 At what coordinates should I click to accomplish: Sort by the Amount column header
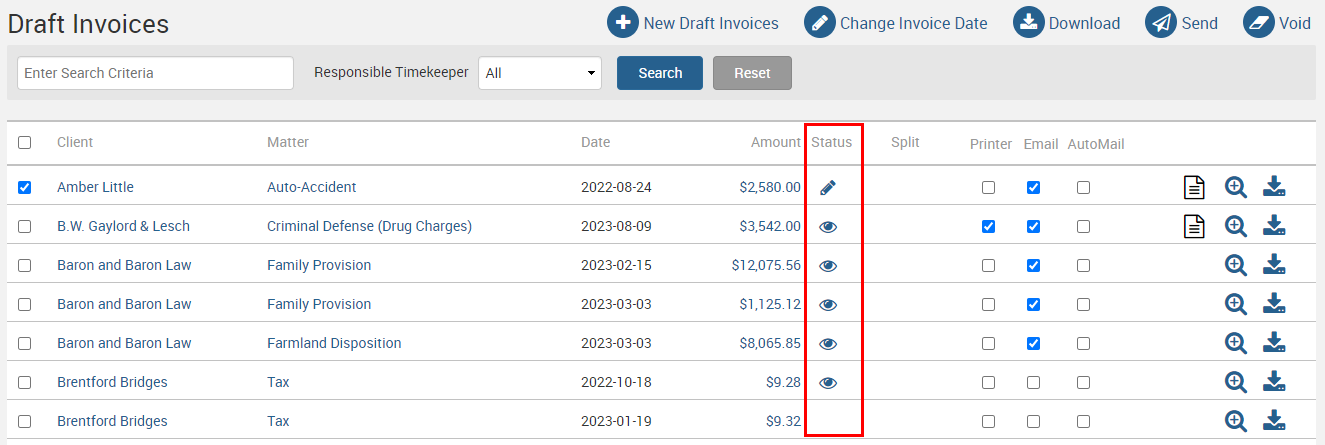[776, 143]
